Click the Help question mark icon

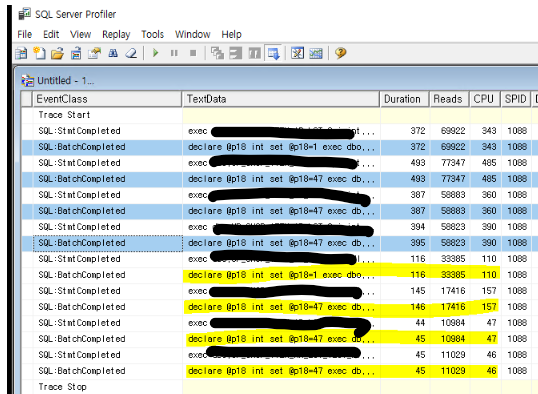pos(340,53)
